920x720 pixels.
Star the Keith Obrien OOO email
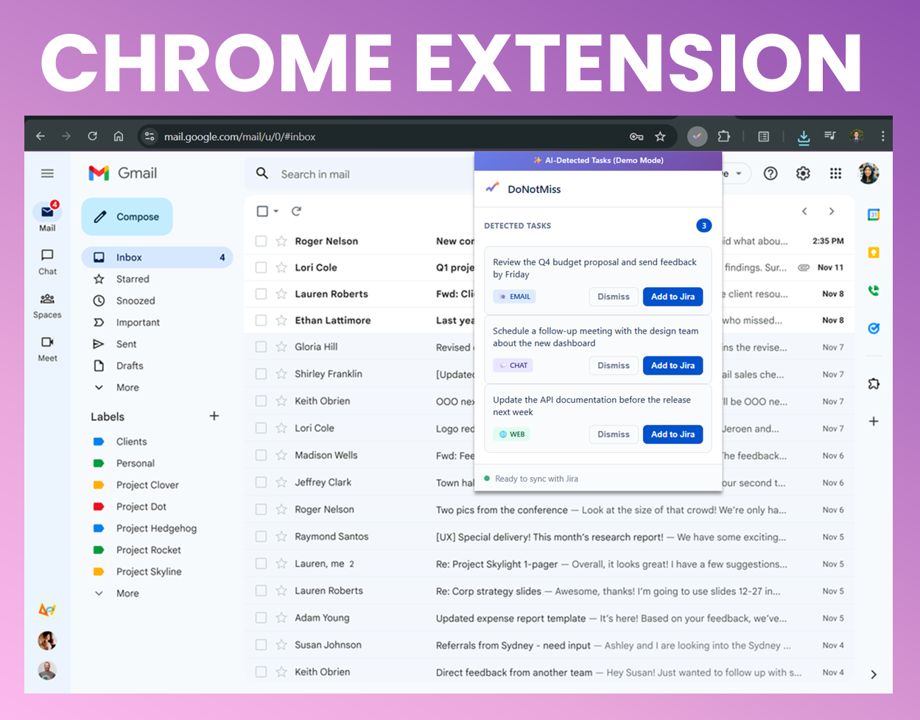click(282, 401)
